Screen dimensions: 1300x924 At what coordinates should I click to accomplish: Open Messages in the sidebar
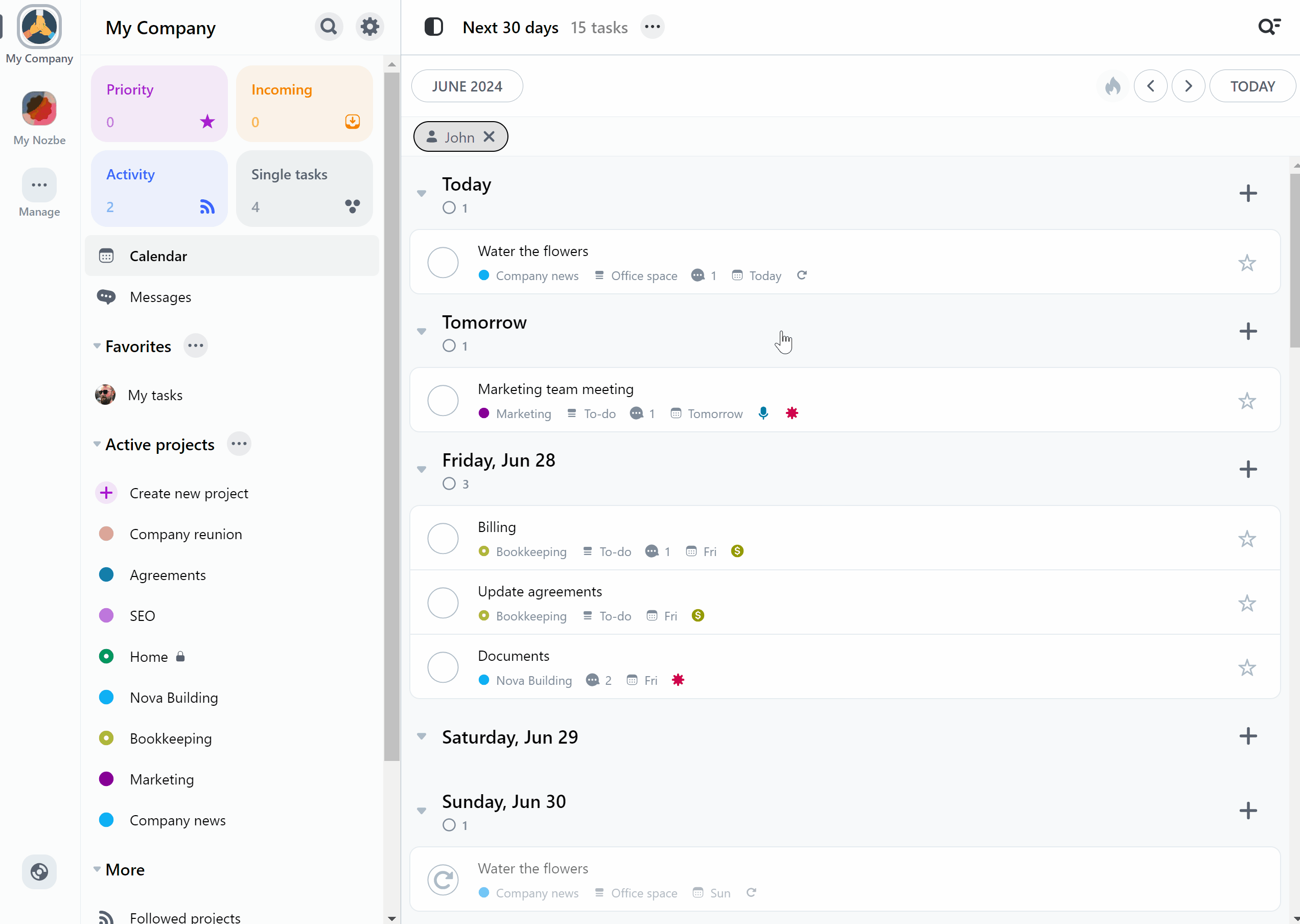tap(160, 297)
